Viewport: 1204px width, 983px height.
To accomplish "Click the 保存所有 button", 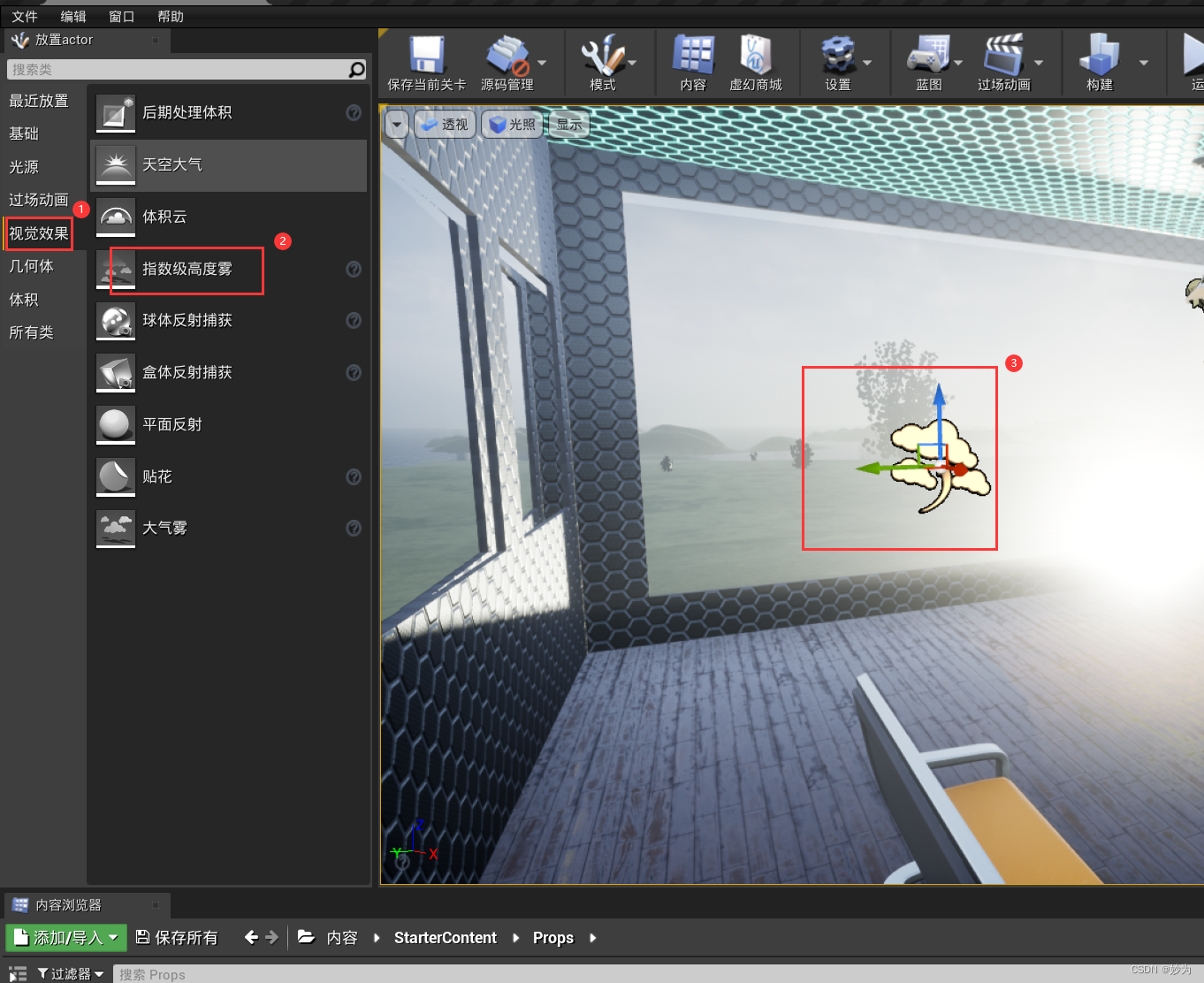I will [x=176, y=938].
